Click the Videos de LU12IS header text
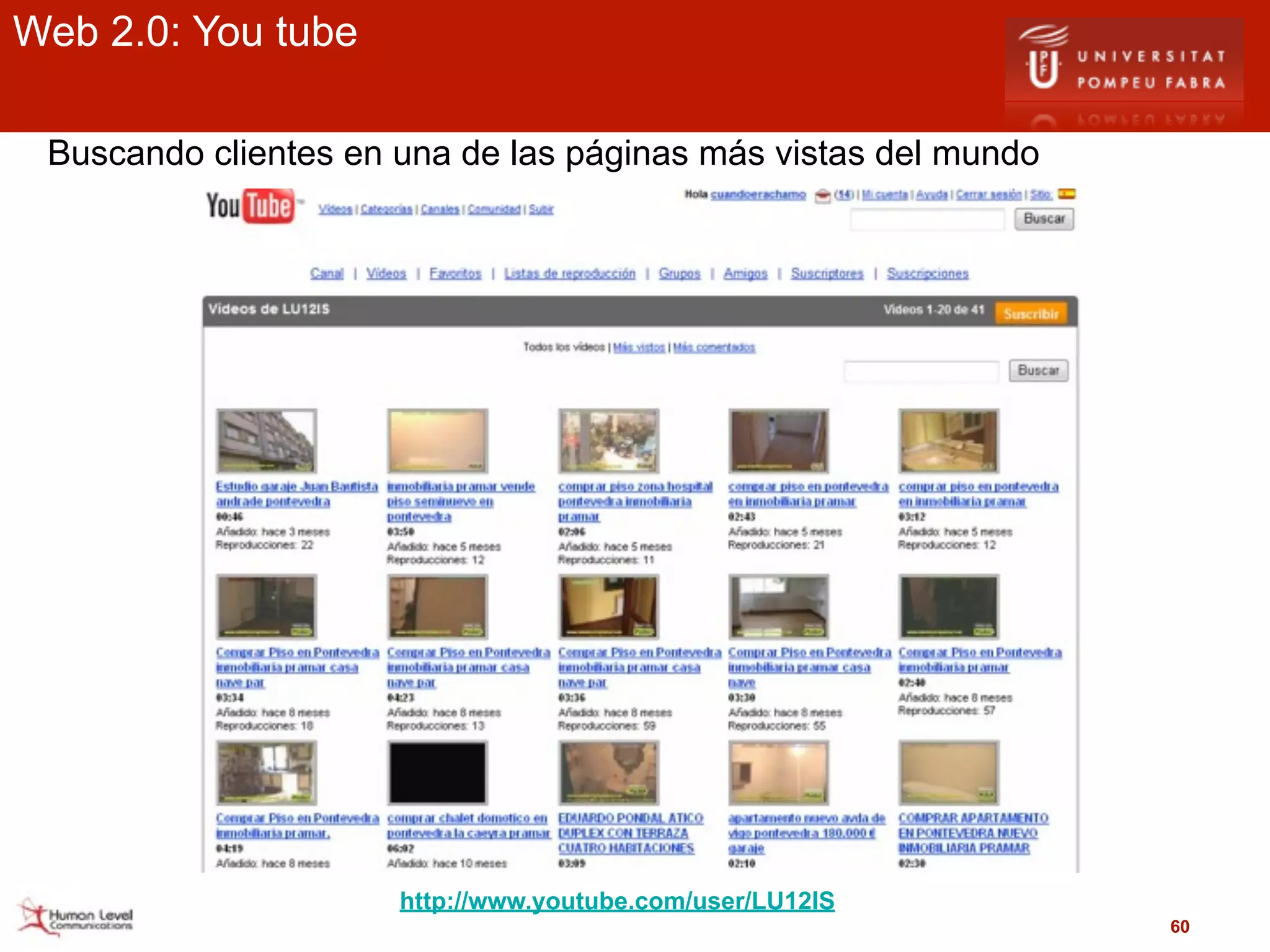 click(269, 309)
